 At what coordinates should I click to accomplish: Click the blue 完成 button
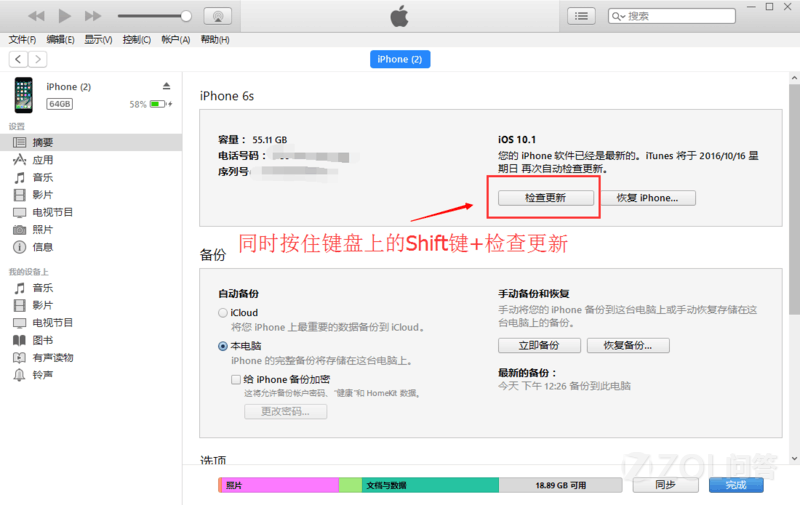tap(736, 485)
